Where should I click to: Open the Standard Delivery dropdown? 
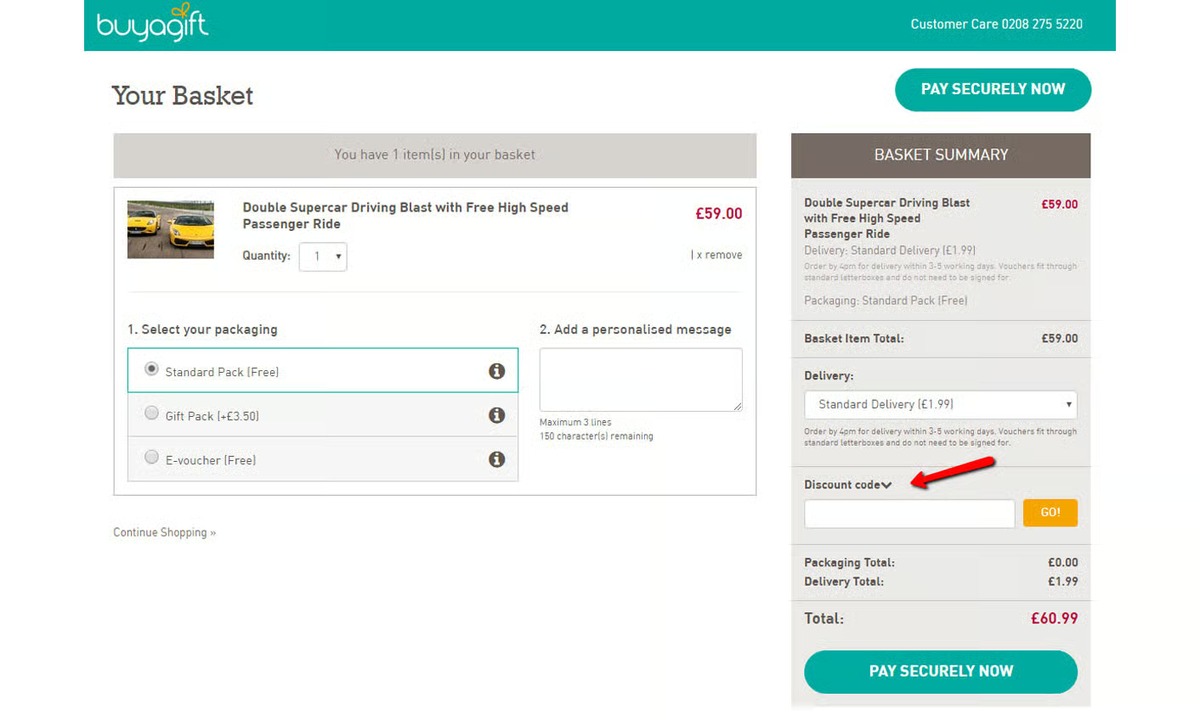pyautogui.click(x=940, y=405)
